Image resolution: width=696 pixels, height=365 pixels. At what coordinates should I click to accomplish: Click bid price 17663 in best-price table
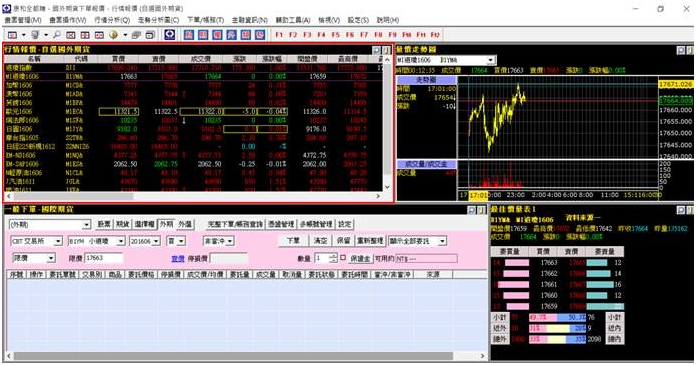[549, 262]
